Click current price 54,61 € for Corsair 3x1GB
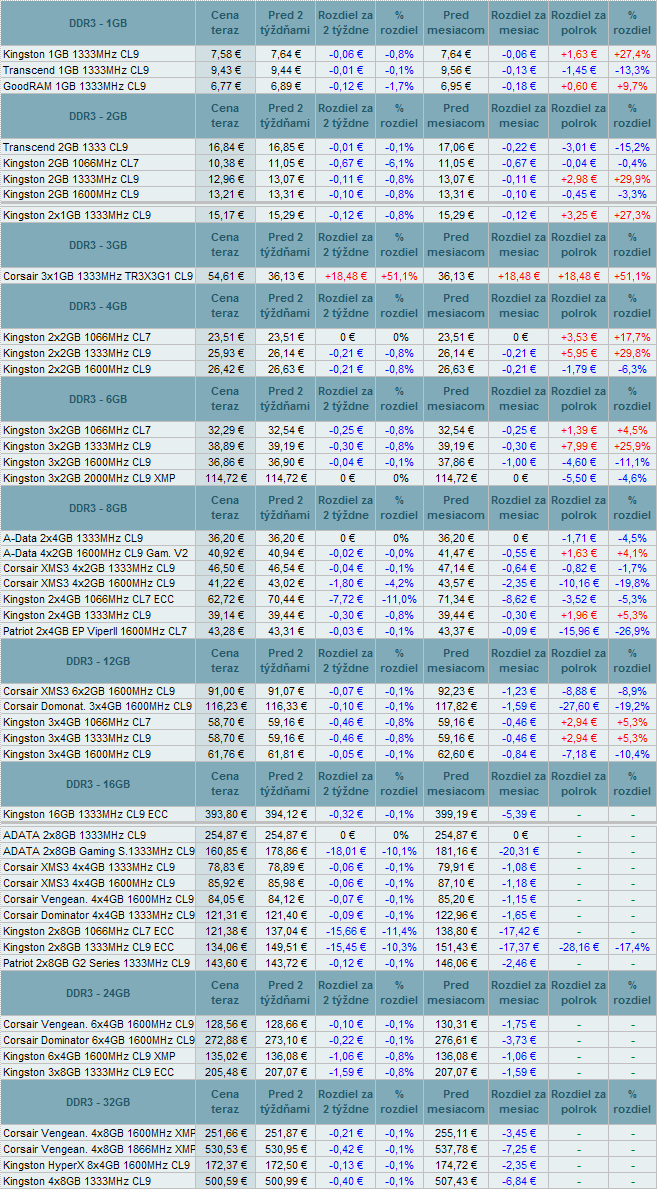This screenshot has height=1189, width=657. pyautogui.click(x=225, y=276)
